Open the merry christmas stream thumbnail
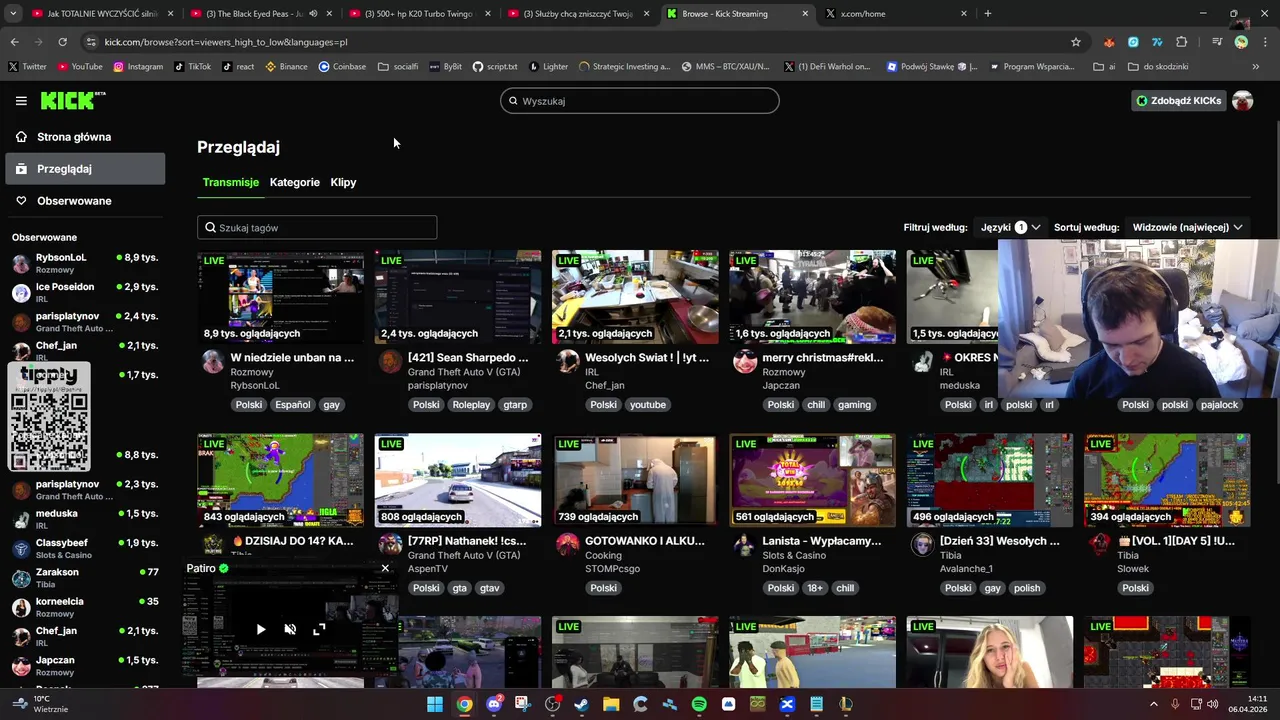 click(812, 297)
